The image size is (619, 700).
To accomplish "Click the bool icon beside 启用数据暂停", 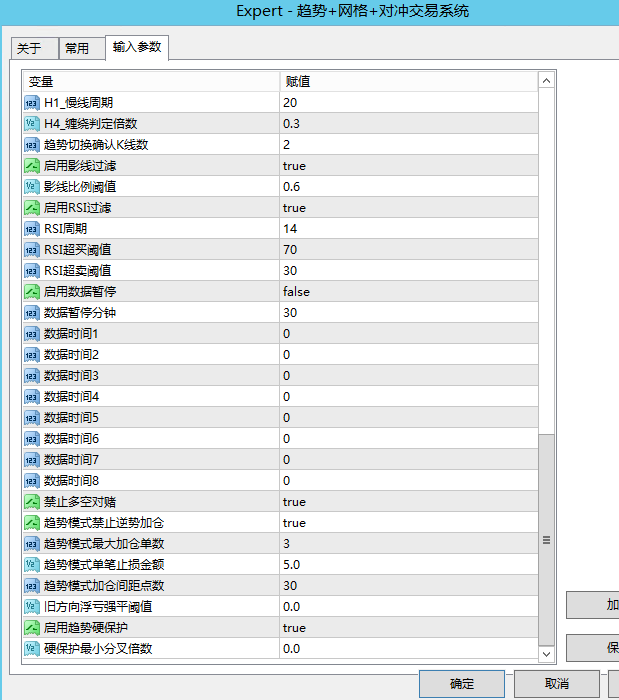I will tap(32, 292).
